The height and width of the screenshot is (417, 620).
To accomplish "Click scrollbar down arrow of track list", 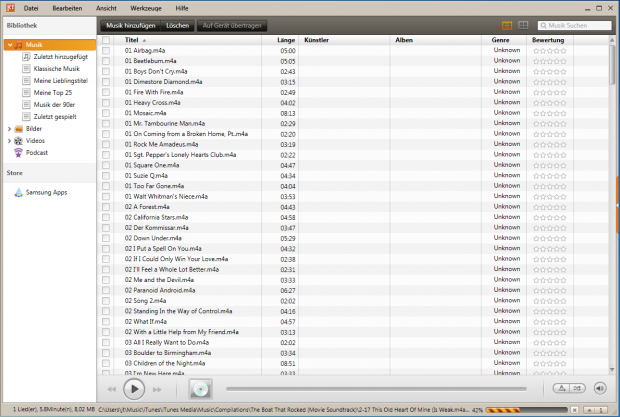I will tap(612, 370).
